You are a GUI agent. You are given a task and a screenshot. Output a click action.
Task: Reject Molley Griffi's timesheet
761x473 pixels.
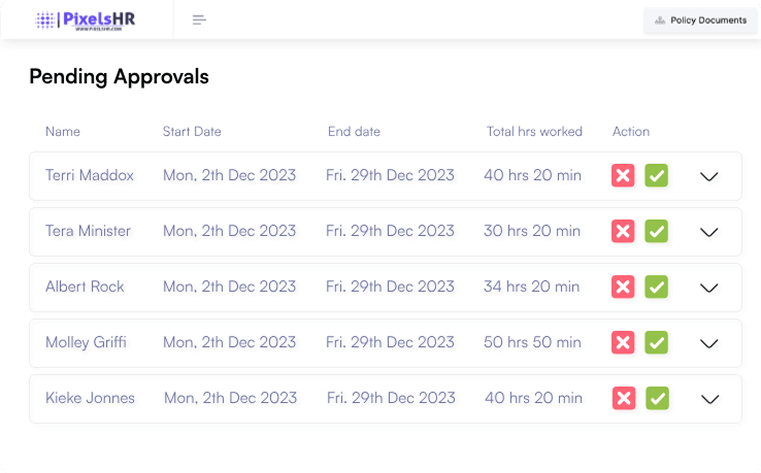pyautogui.click(x=623, y=343)
